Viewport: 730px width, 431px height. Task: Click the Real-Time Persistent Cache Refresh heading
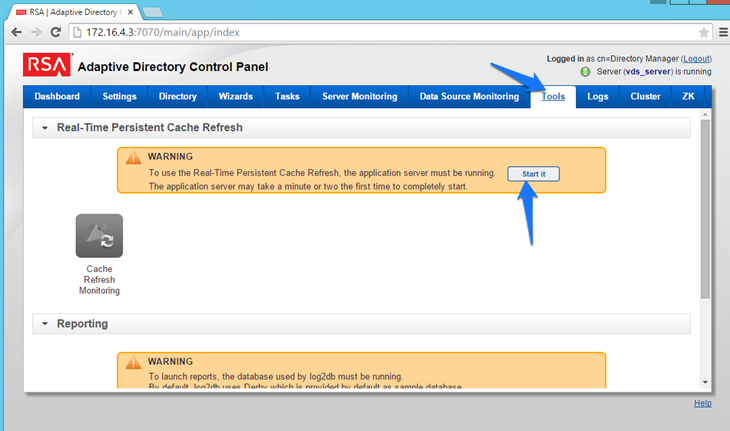(149, 128)
